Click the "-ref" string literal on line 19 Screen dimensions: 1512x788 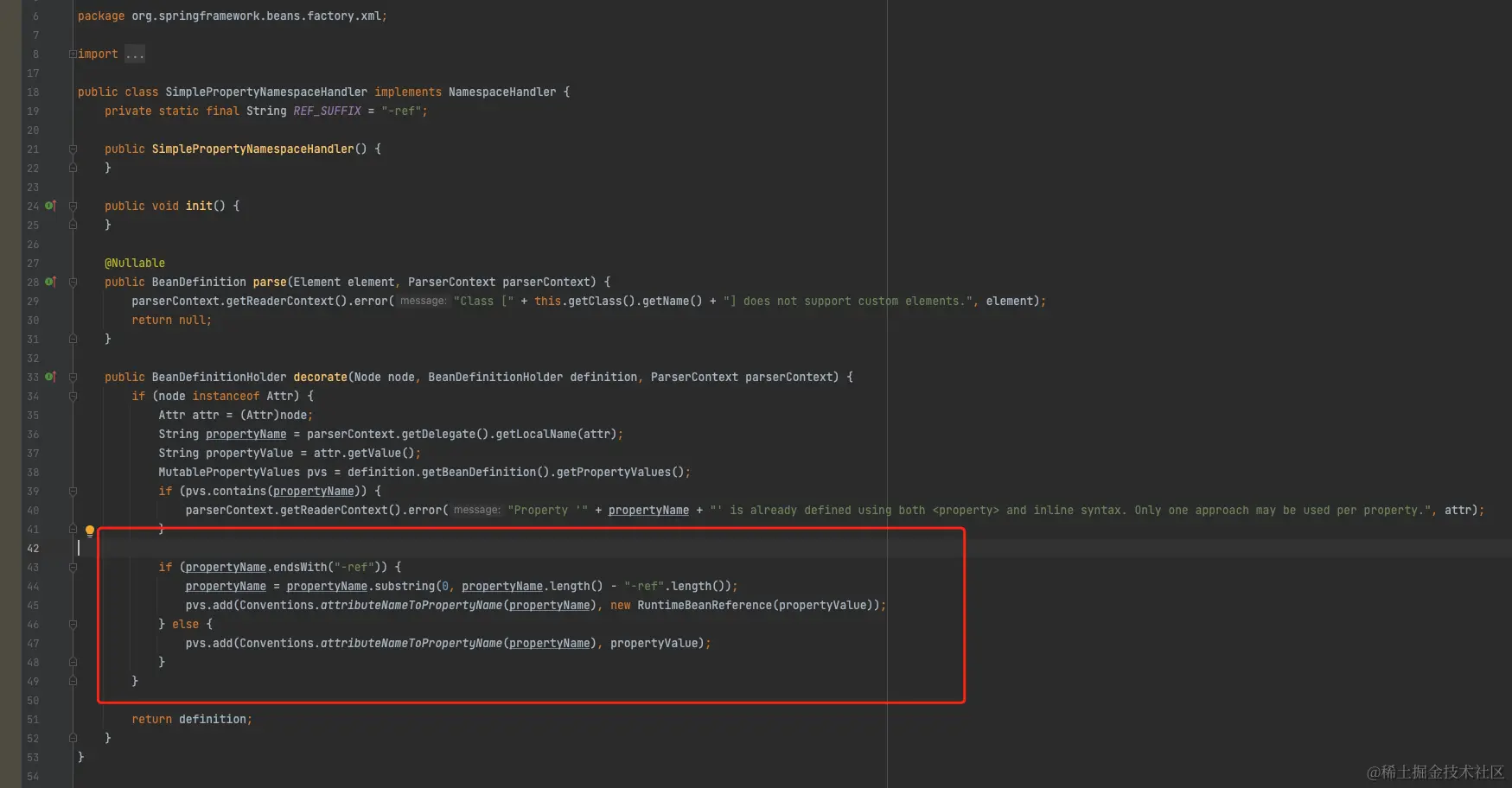click(401, 111)
